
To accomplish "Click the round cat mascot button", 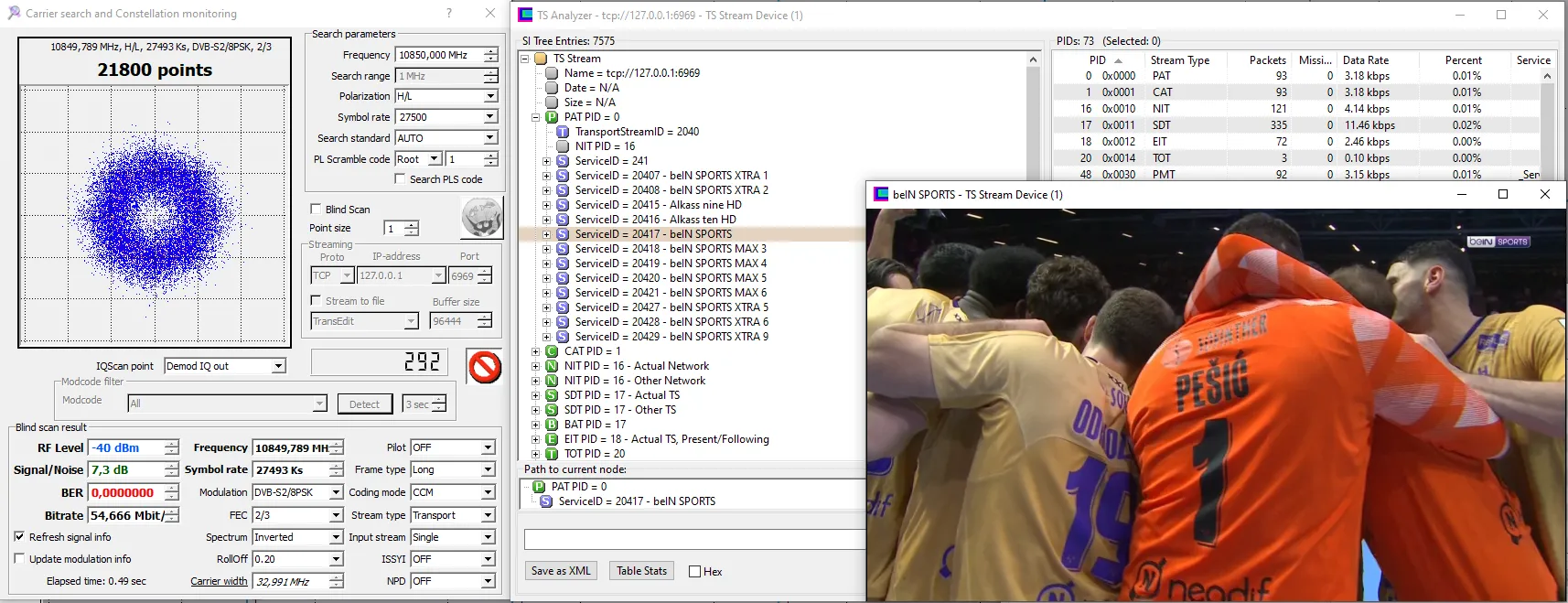I will click(481, 219).
